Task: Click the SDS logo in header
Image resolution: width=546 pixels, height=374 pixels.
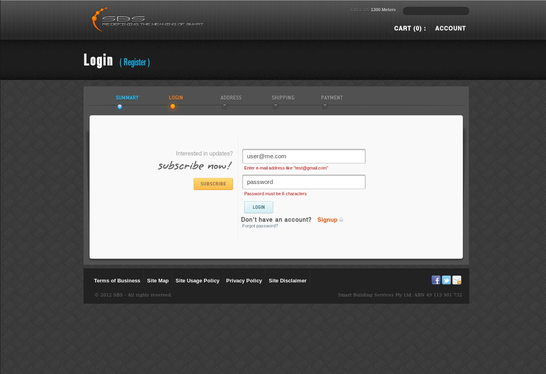Action: (147, 20)
